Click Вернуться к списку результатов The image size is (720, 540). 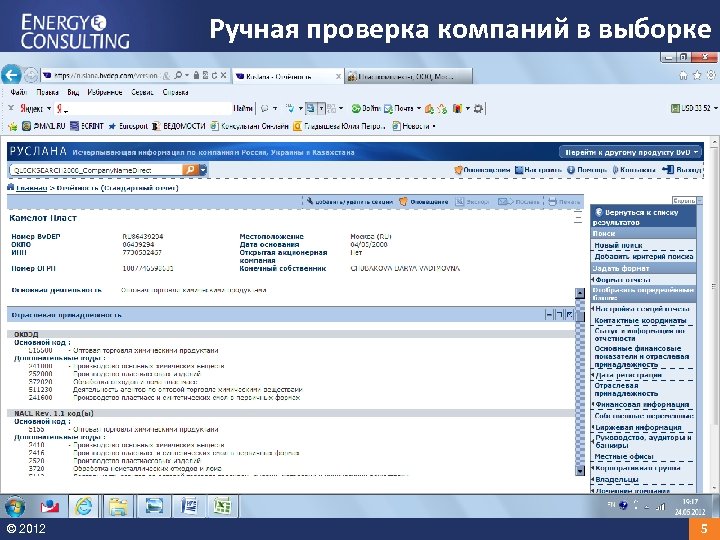(636, 217)
